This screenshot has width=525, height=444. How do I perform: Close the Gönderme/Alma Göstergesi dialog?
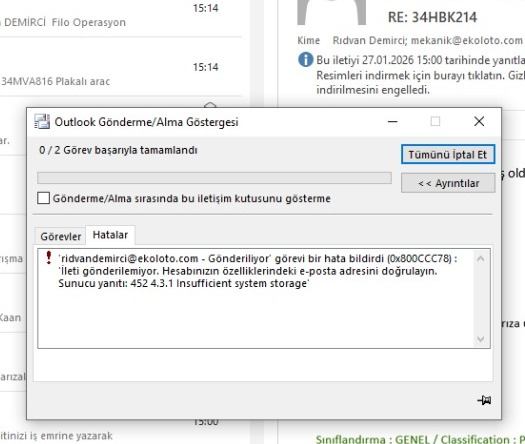pos(479,122)
